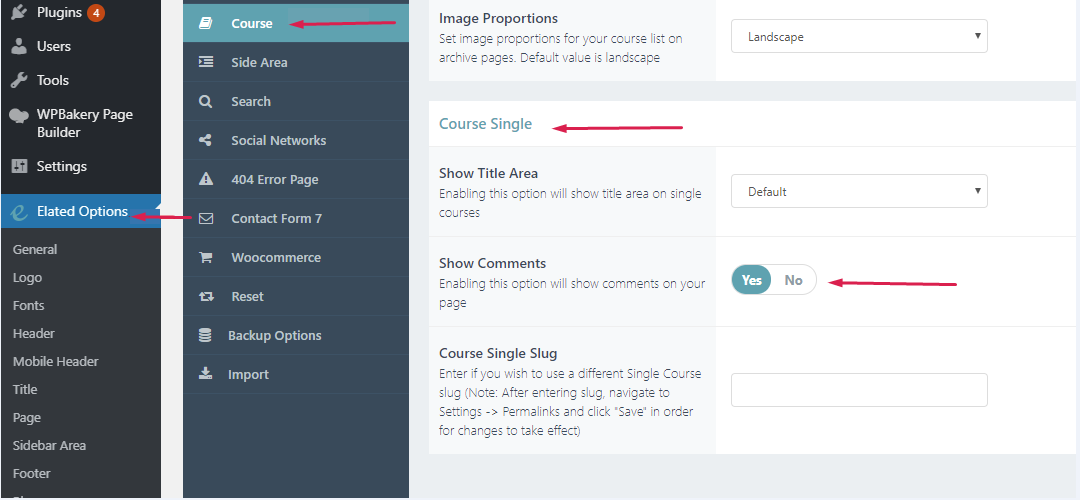Select the 404 Error Page tab
Screen dimensions: 1080x500
pyautogui.click(x=296, y=179)
